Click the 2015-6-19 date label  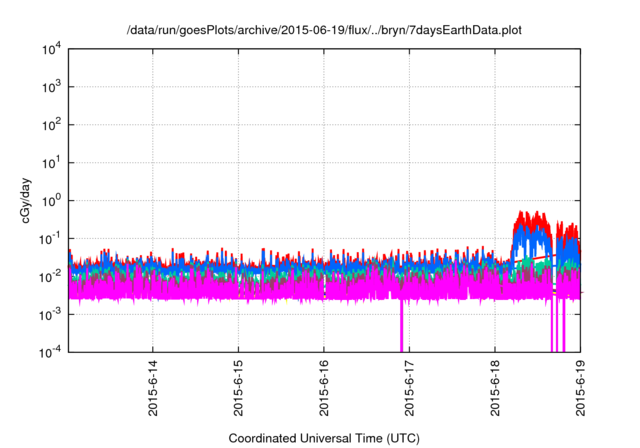coord(580,388)
